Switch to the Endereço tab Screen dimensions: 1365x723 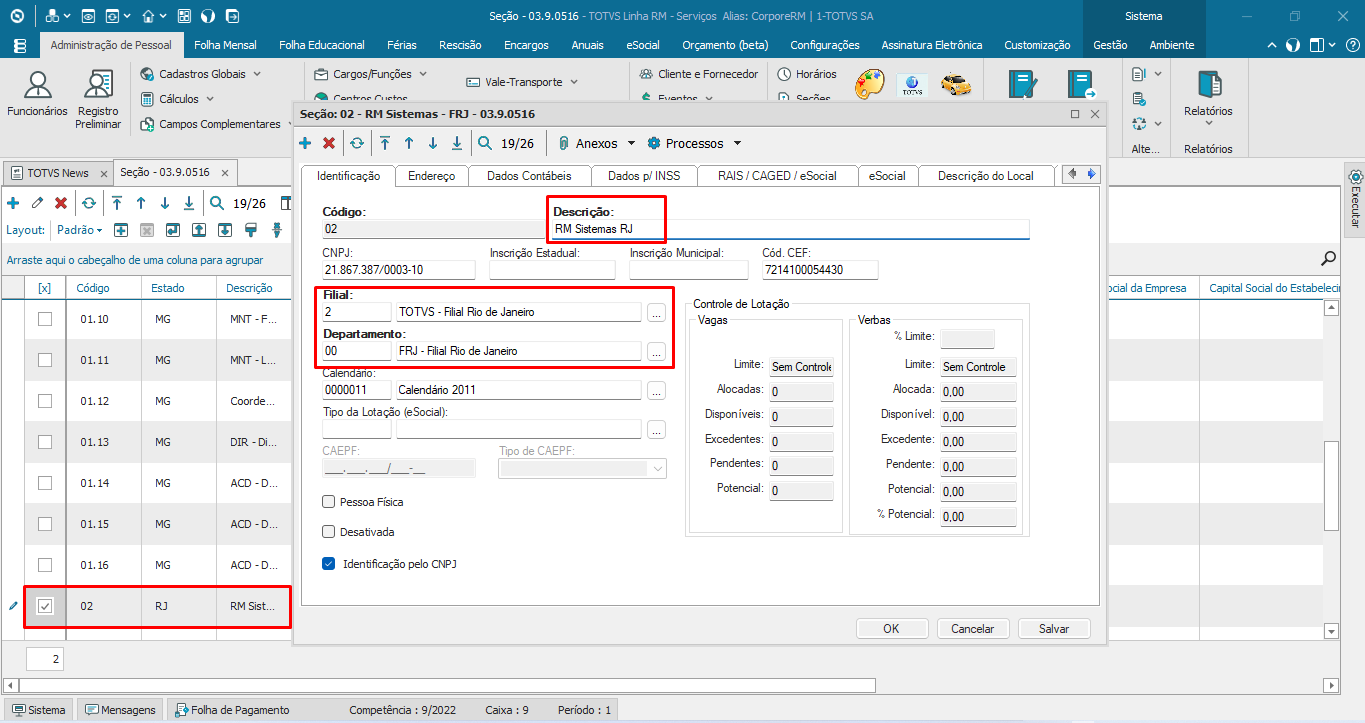tap(431, 176)
